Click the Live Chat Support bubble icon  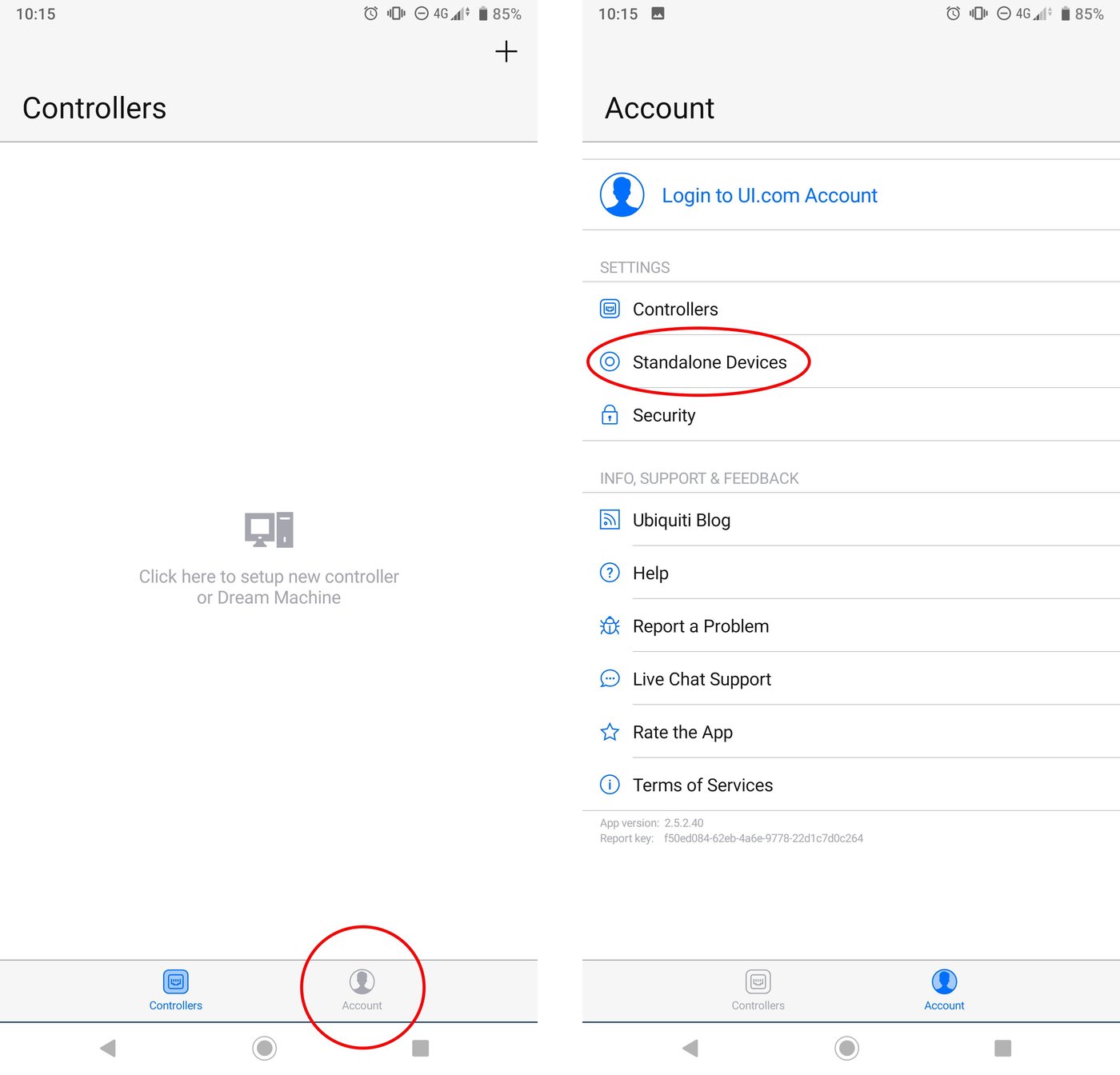click(x=610, y=679)
